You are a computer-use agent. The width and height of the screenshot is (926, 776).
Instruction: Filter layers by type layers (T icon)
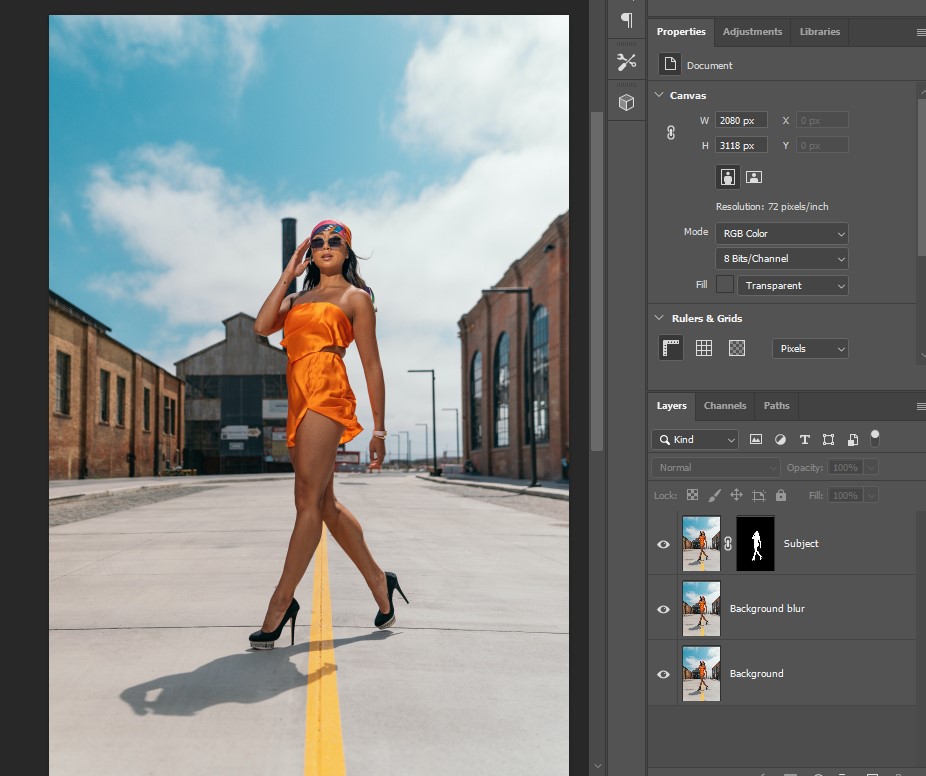point(804,439)
